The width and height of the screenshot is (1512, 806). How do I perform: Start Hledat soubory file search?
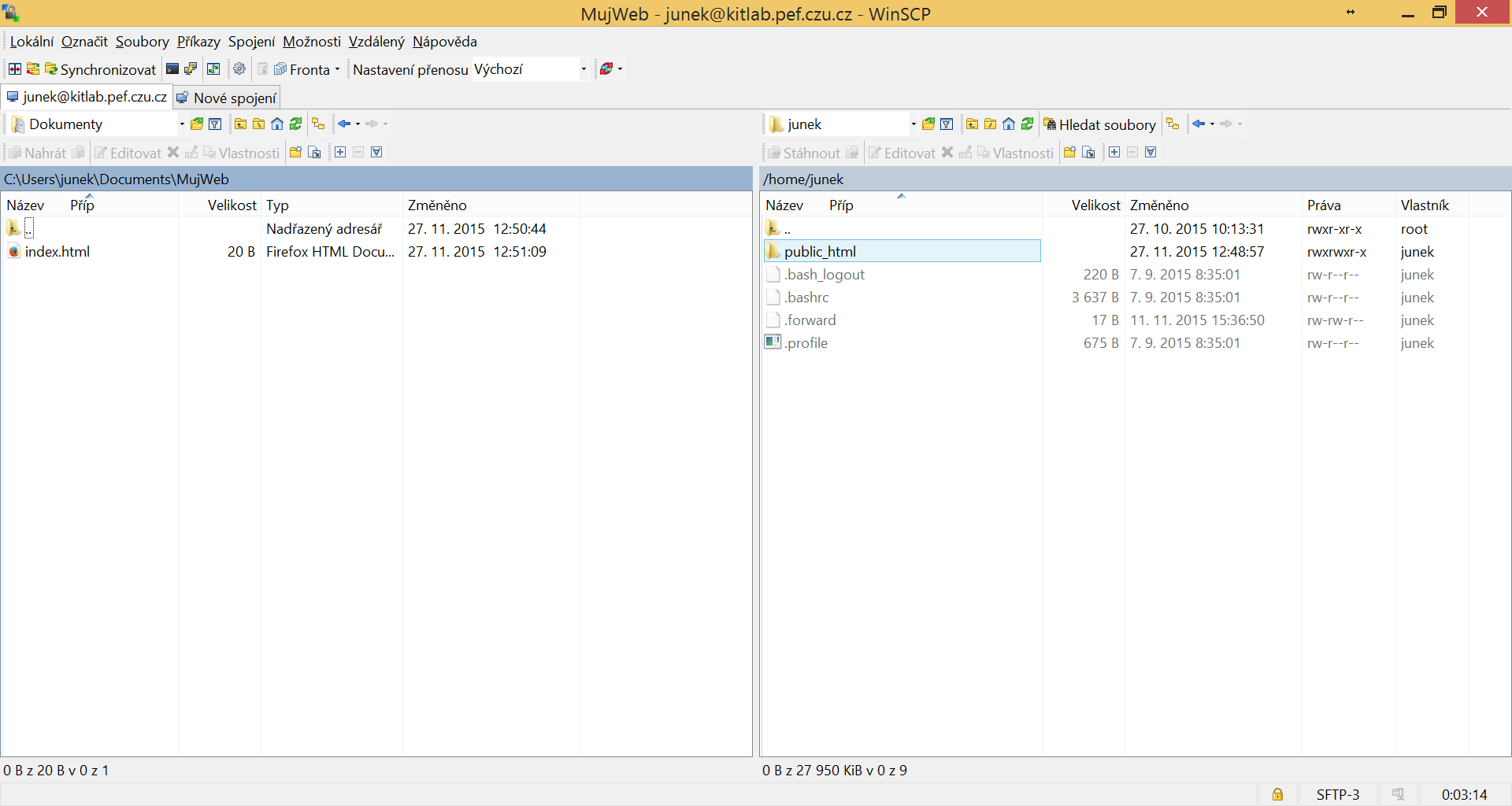1099,124
